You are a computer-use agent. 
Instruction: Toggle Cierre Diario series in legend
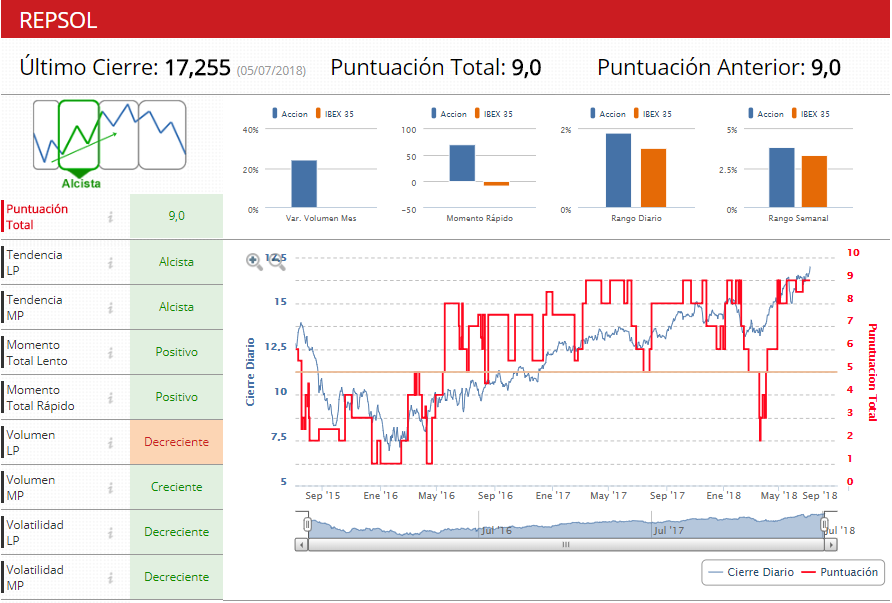(x=752, y=572)
